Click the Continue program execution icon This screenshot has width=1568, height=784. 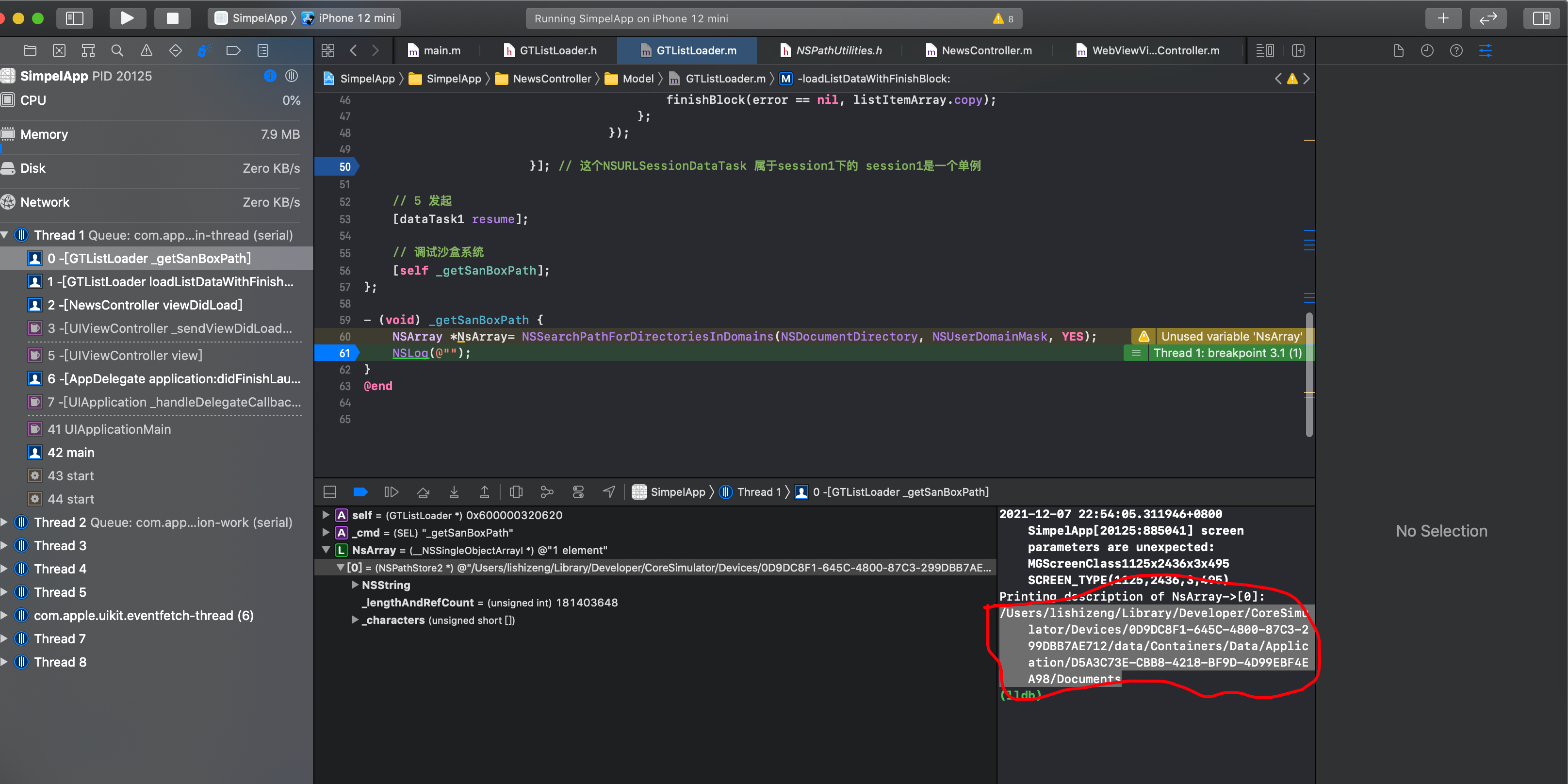pos(391,492)
